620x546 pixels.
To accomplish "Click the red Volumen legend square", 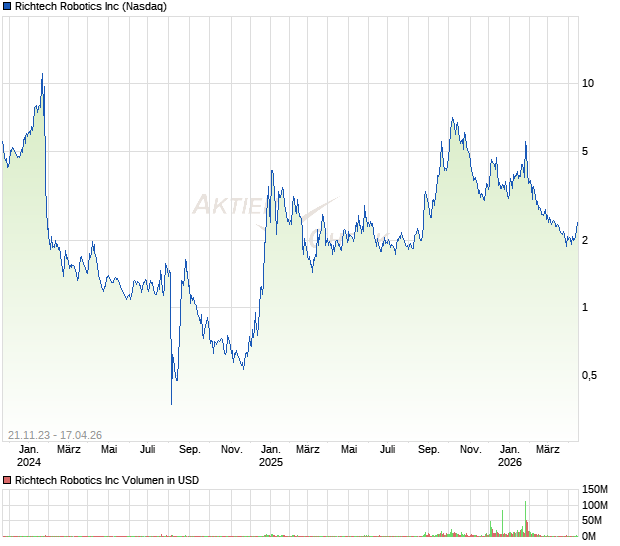I will click(x=7, y=481).
